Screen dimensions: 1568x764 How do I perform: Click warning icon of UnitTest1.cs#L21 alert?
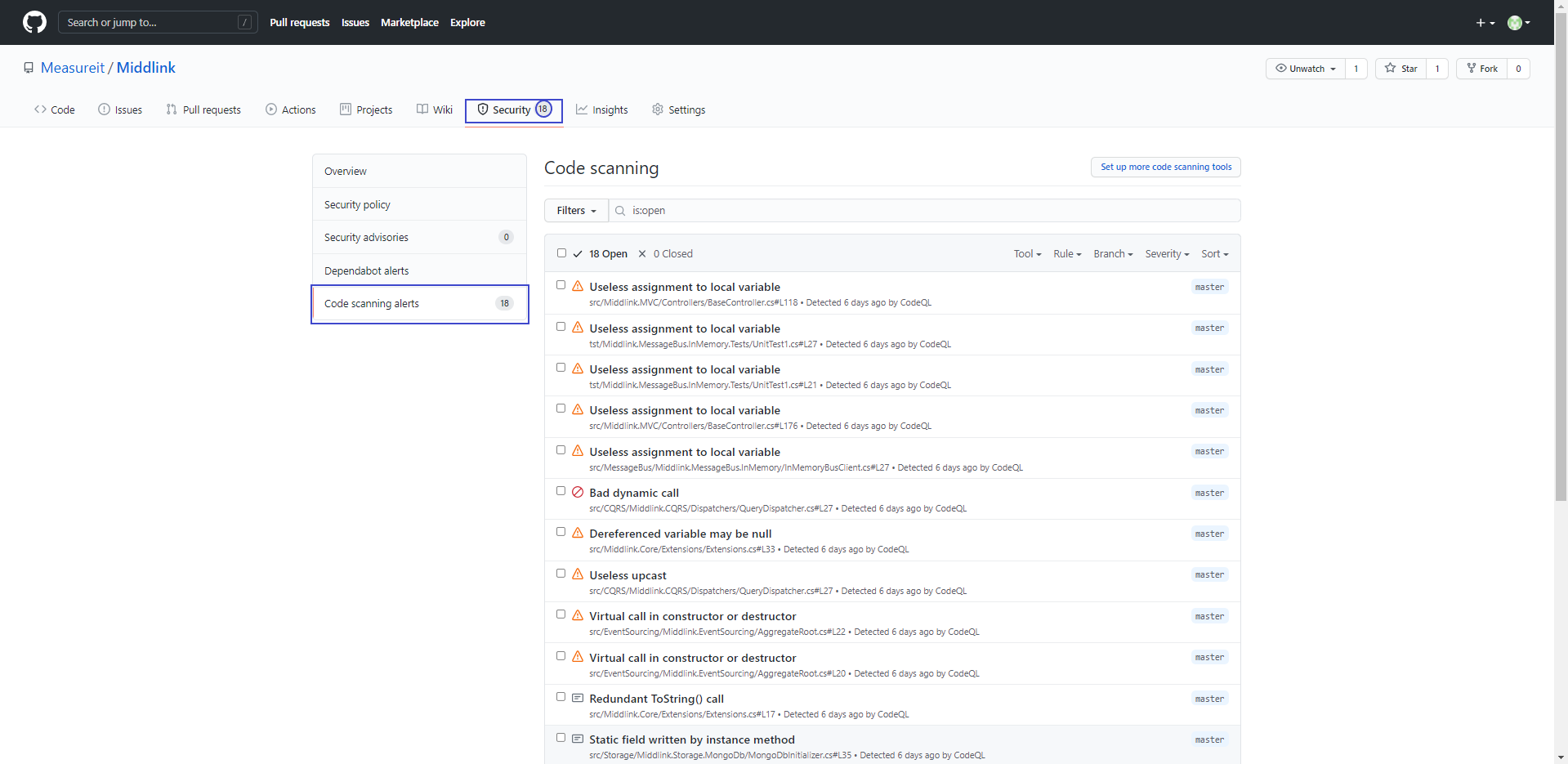(578, 369)
